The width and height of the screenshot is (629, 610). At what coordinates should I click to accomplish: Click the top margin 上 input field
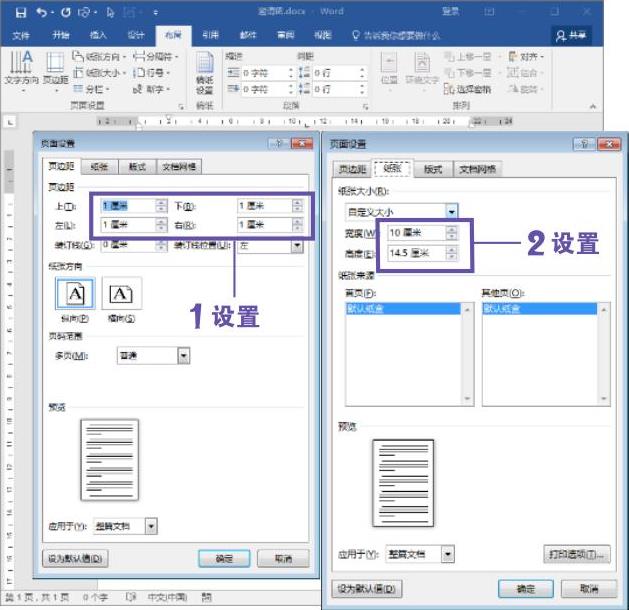(x=128, y=206)
